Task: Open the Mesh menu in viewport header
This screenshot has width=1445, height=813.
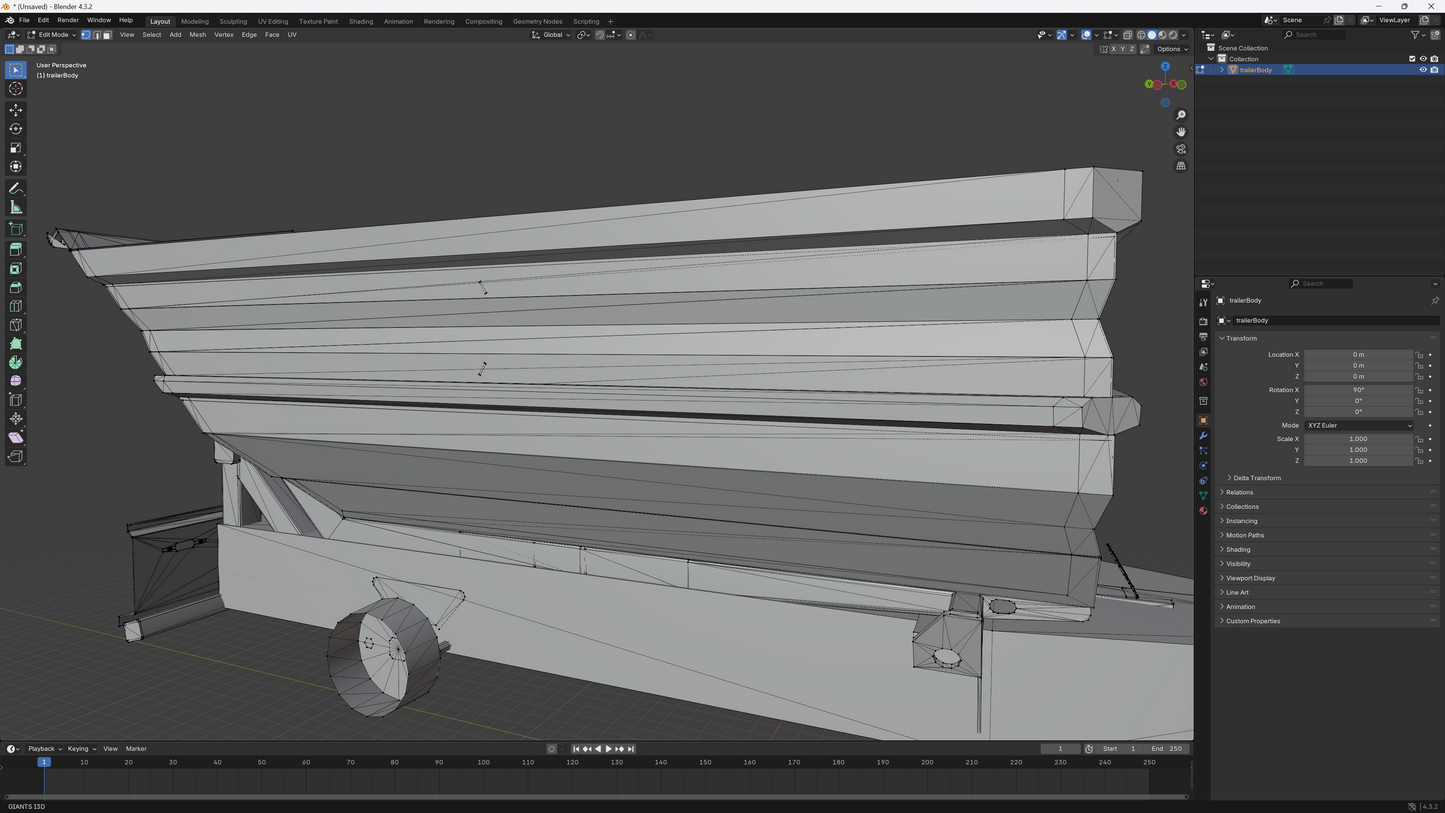Action: pyautogui.click(x=198, y=35)
